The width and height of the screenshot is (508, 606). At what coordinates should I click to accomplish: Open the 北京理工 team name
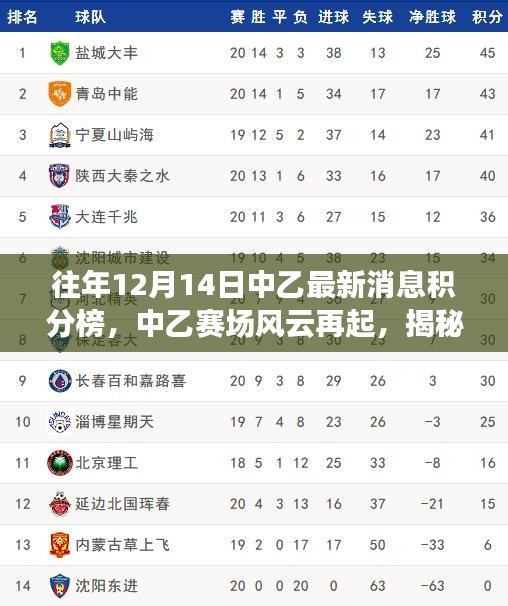click(x=106, y=463)
